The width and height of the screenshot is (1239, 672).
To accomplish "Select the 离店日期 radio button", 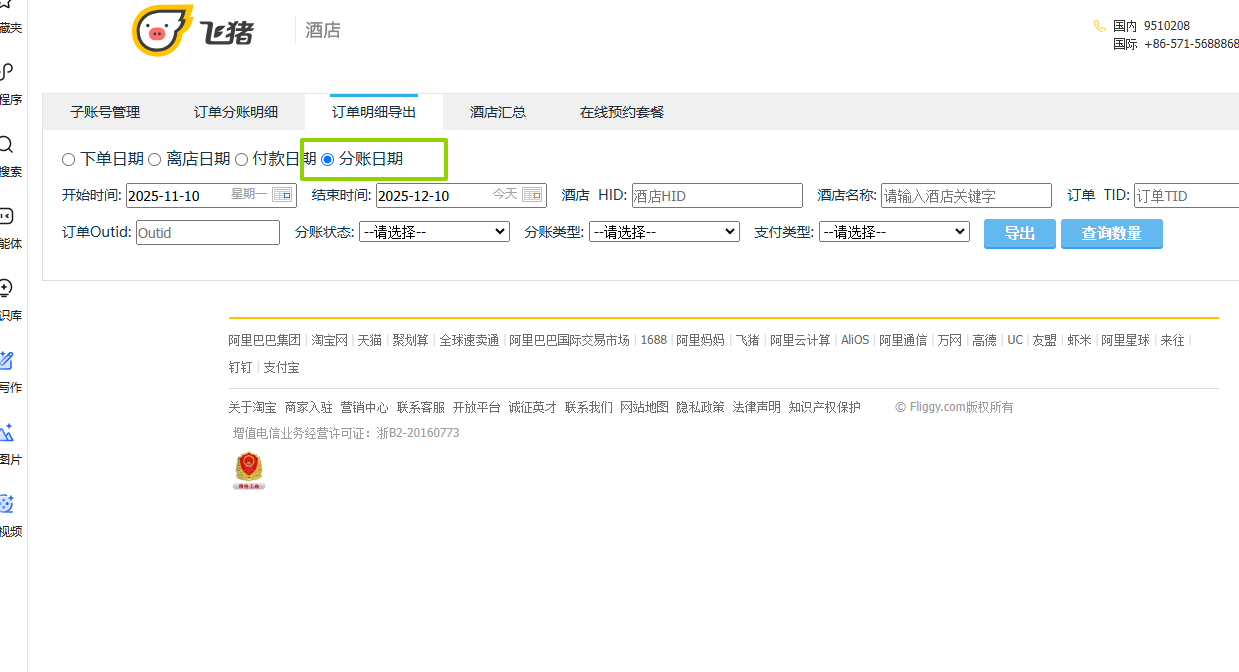I will point(155,159).
